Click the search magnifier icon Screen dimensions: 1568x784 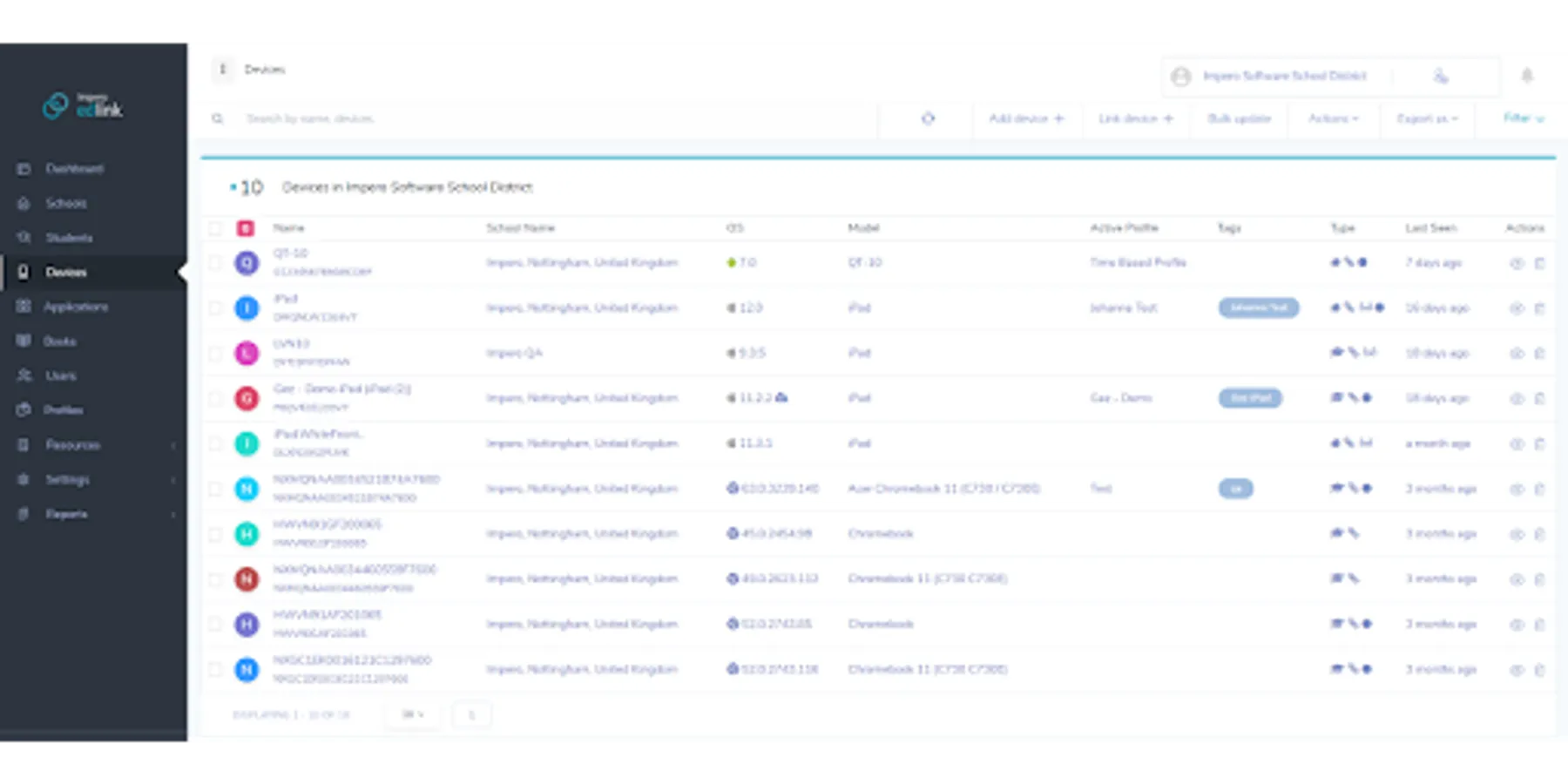[x=218, y=118]
